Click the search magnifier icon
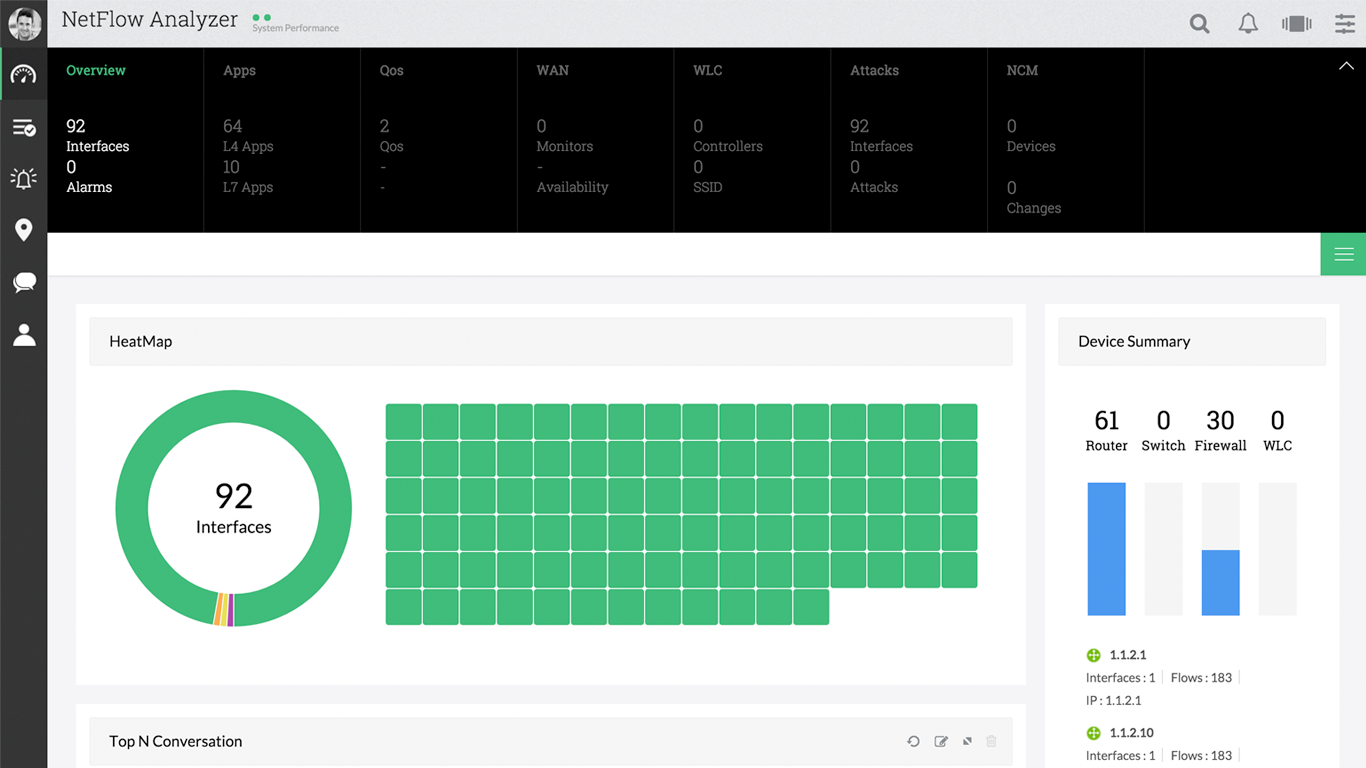 [x=1200, y=24]
